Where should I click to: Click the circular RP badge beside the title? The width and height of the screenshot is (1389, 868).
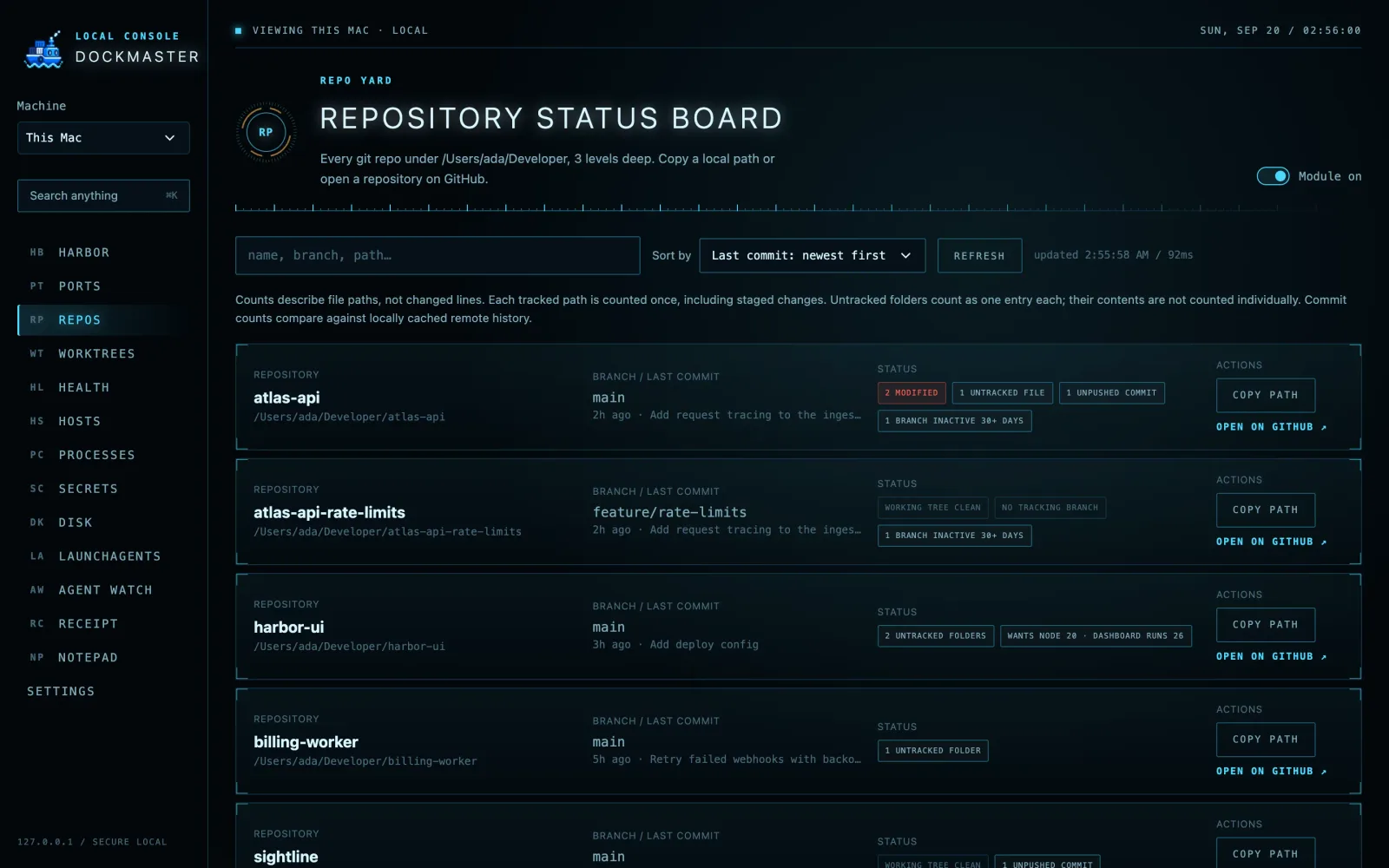point(266,133)
